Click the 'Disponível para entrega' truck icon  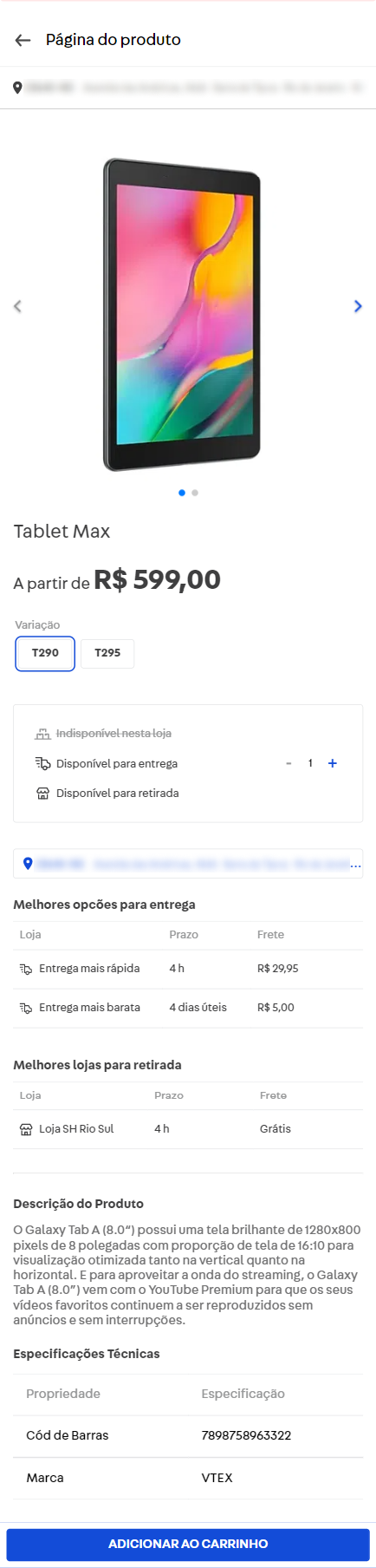pyautogui.click(x=42, y=763)
